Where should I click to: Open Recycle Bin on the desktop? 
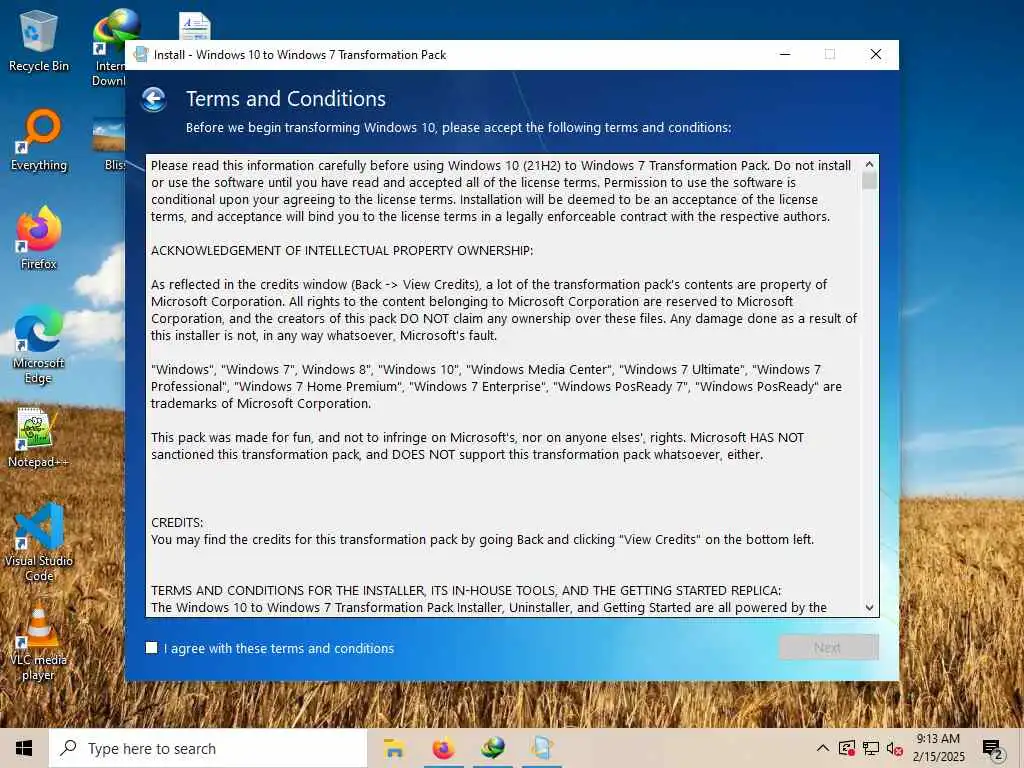point(39,40)
